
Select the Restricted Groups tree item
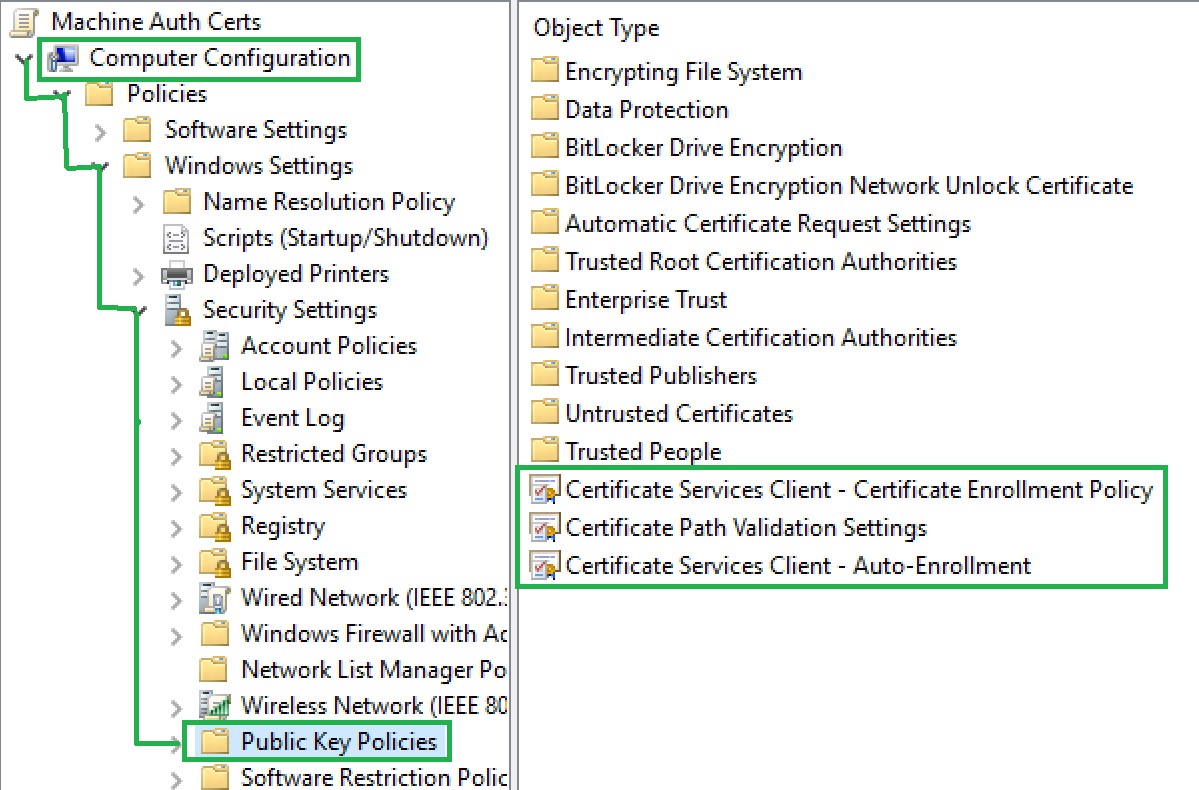333,454
